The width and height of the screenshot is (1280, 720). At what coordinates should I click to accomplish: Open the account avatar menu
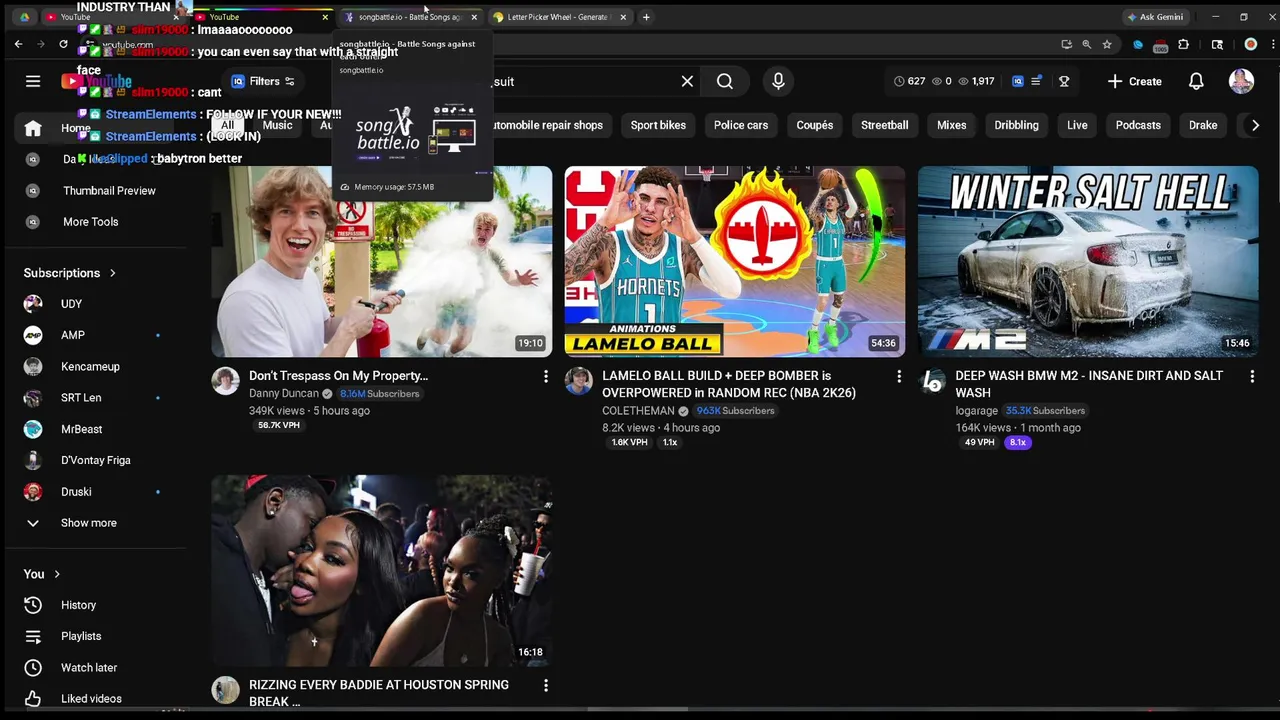pos(1241,81)
